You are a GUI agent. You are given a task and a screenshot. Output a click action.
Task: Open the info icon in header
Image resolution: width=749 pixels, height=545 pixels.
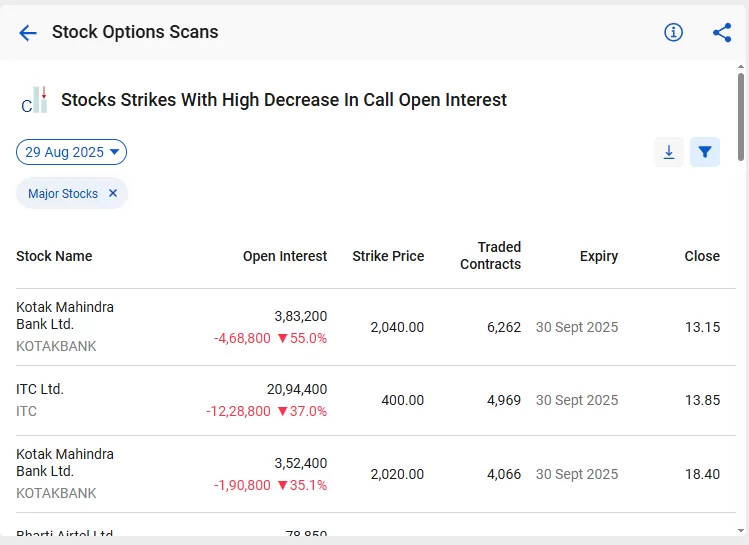coord(674,32)
